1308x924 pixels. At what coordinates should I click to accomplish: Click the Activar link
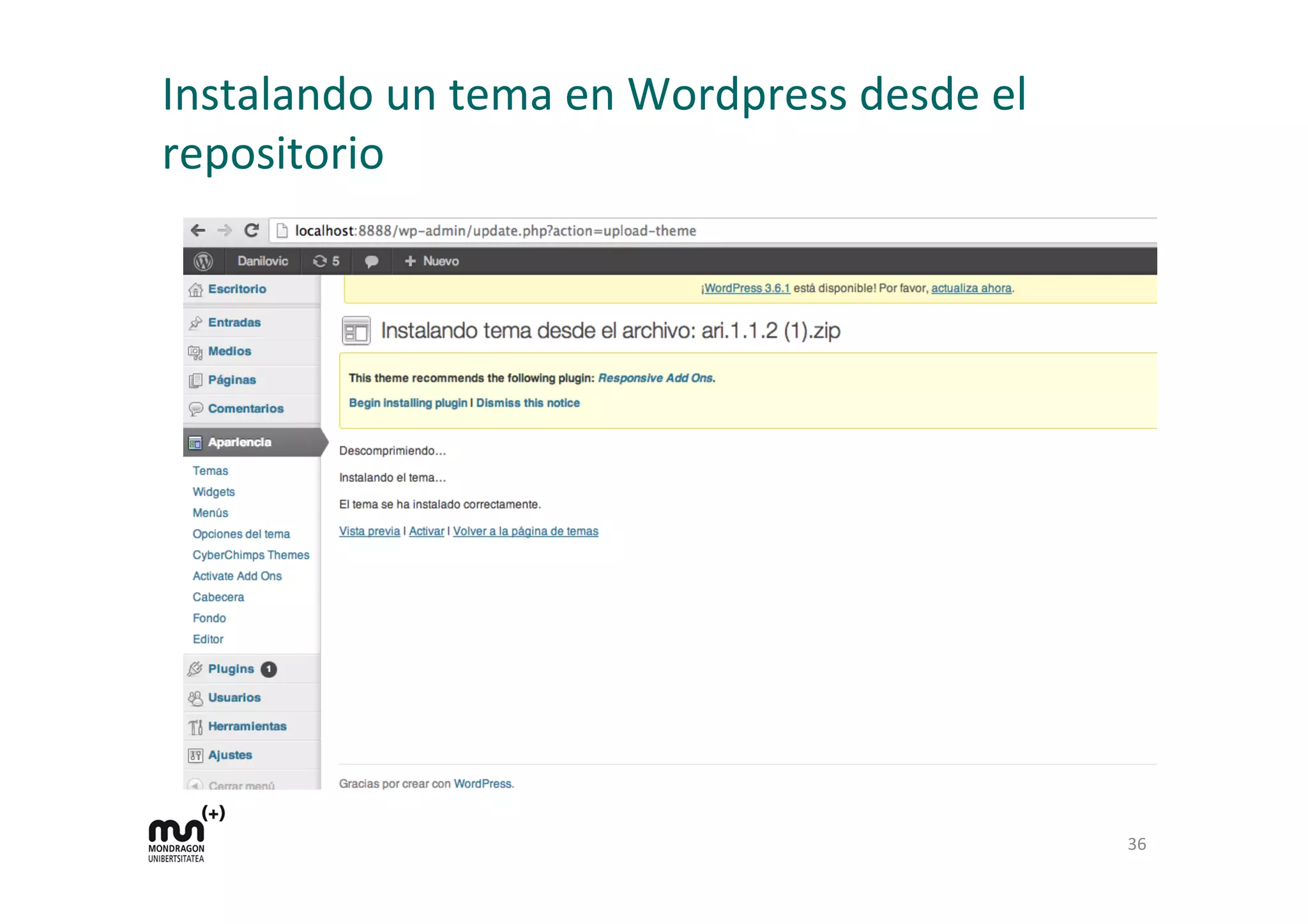(427, 531)
